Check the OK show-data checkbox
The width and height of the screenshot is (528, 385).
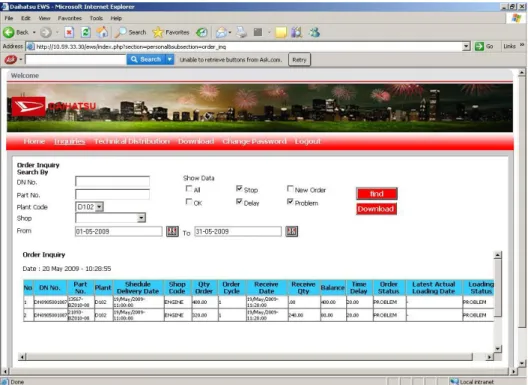coord(189,202)
